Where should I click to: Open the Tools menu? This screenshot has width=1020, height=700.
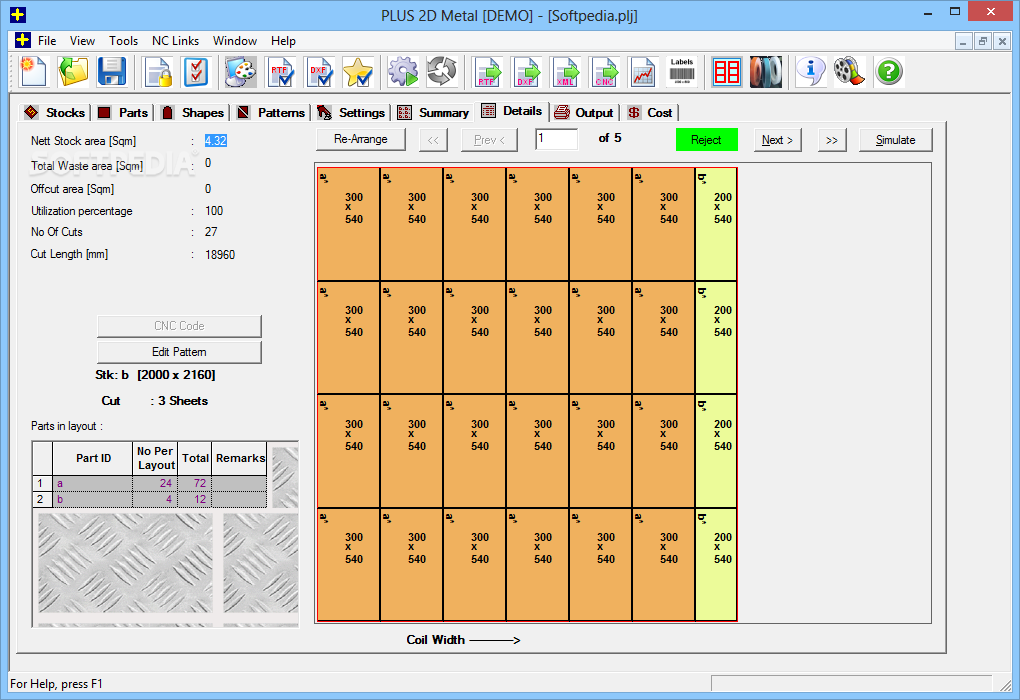[124, 40]
